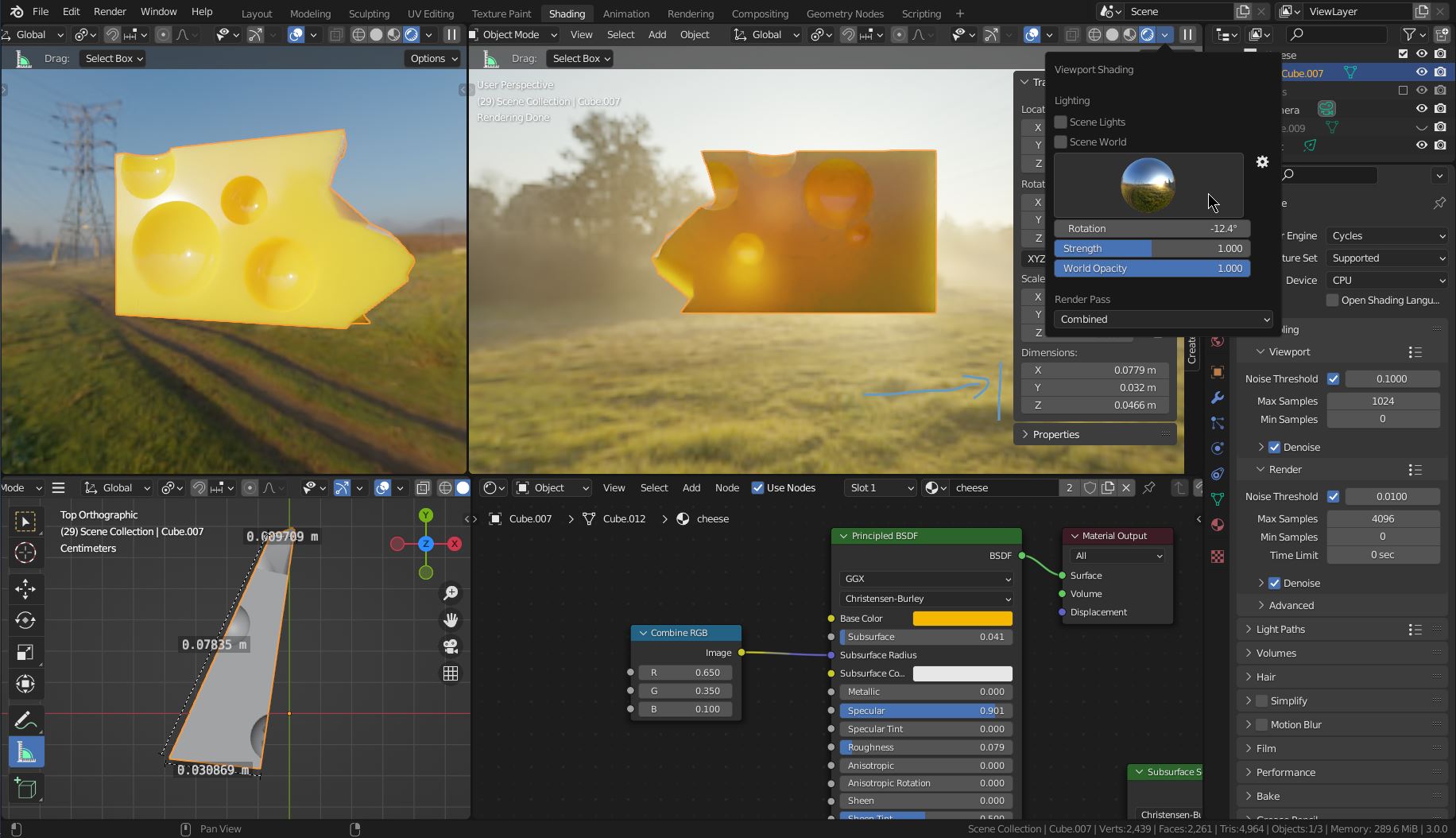1456x838 pixels.
Task: Click the zoom magnifier in the orthographic viewport
Action: click(x=451, y=593)
